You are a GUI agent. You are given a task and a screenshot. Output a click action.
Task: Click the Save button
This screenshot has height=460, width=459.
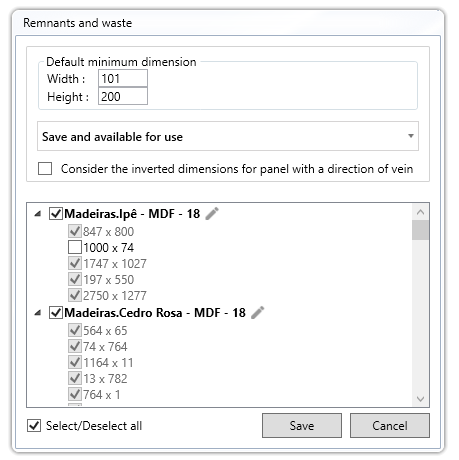(302, 426)
